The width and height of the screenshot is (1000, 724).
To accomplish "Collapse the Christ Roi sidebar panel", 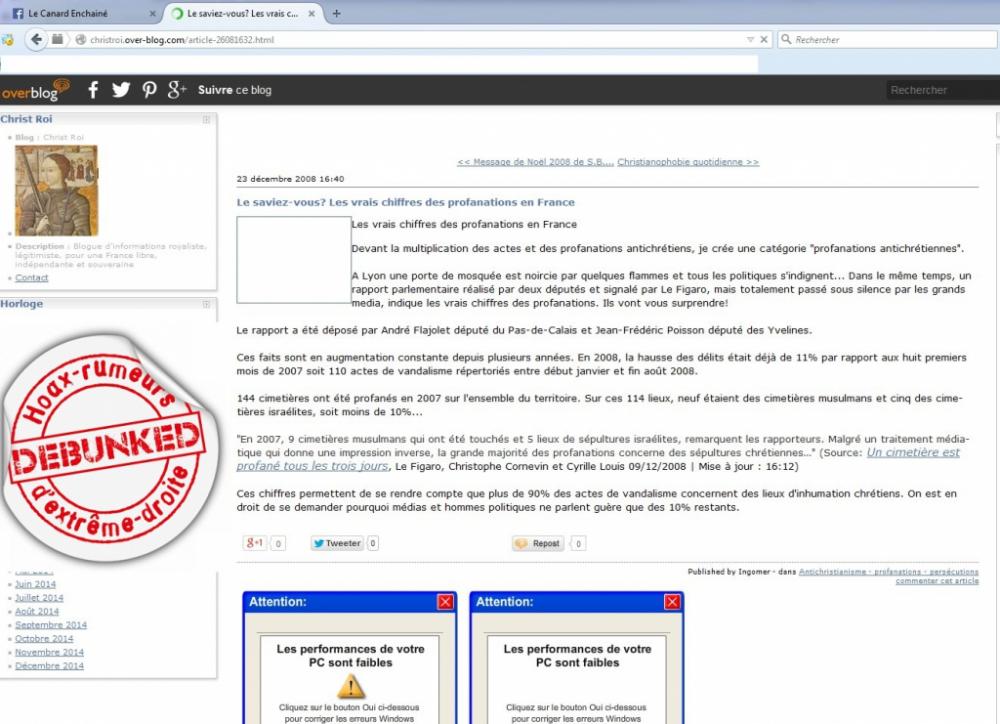I will click(206, 119).
